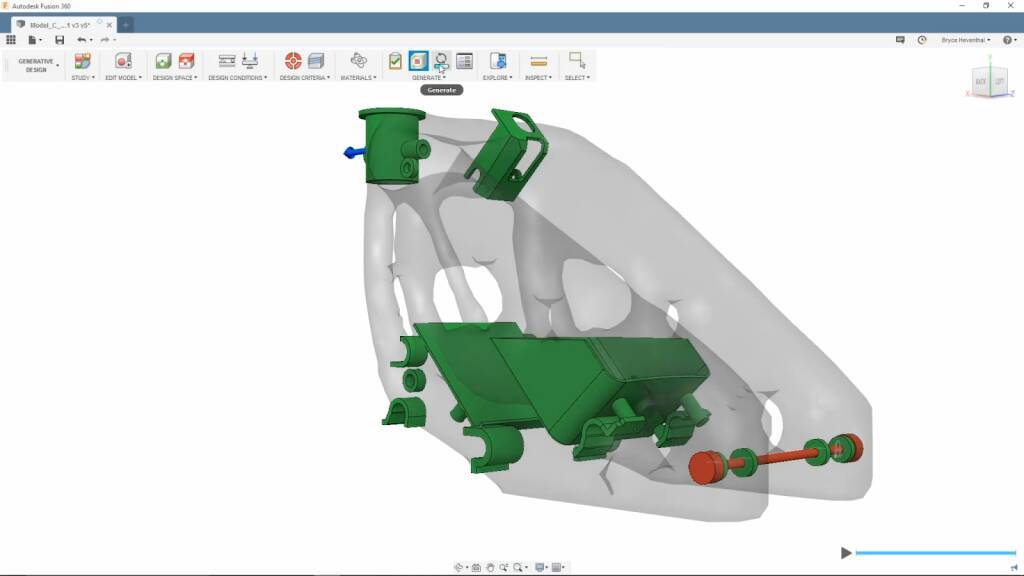Click the Save icon in the quick bar

(59, 40)
